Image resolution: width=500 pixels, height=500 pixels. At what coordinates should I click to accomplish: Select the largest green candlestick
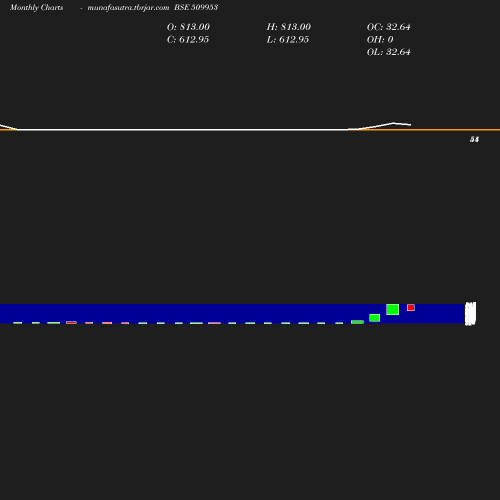tap(392, 309)
